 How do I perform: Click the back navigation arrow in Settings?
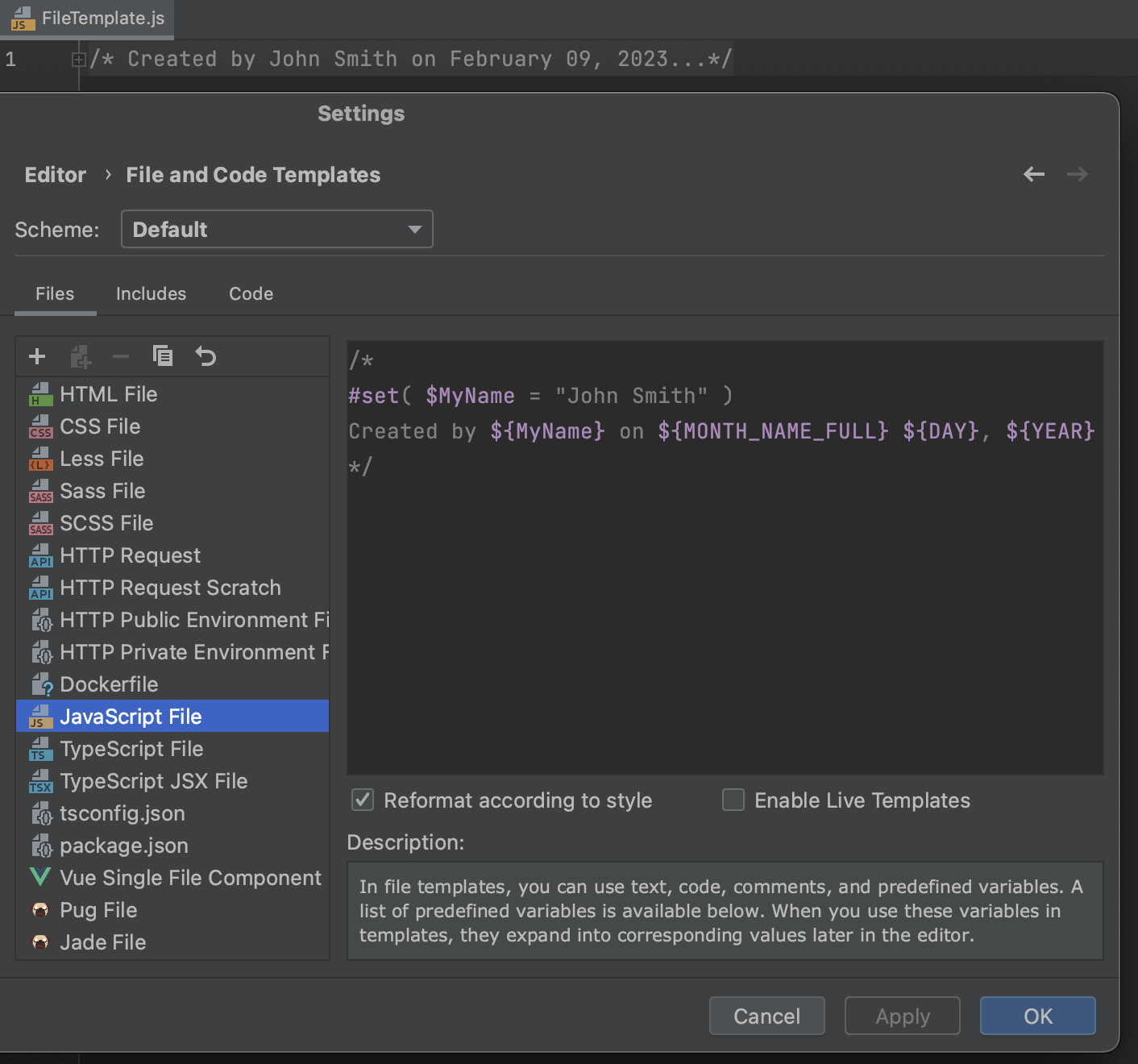point(1034,174)
